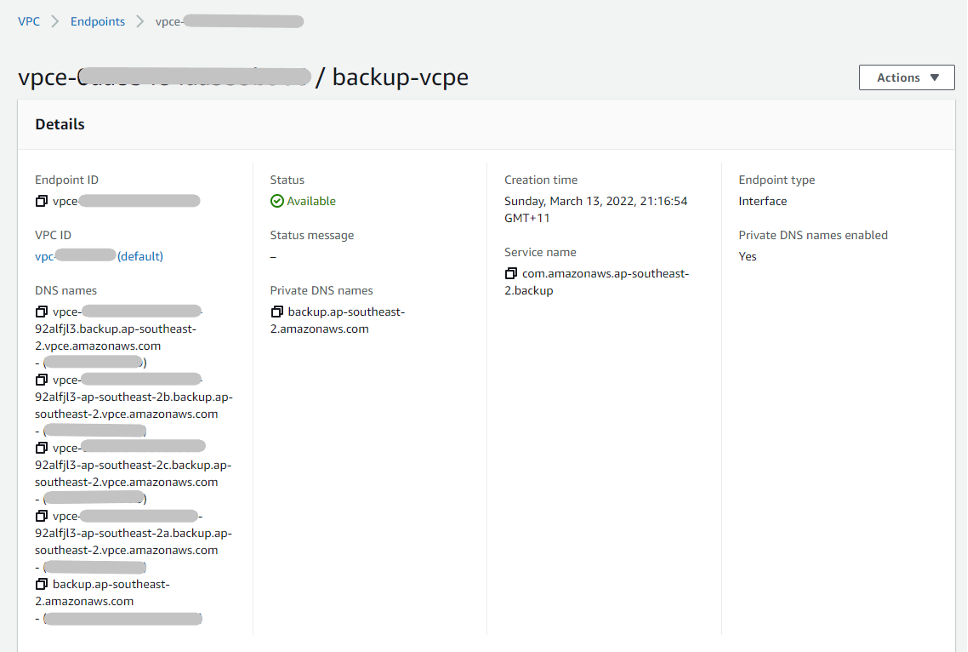
Task: Select the backup-vcpe page title
Action: [400, 77]
